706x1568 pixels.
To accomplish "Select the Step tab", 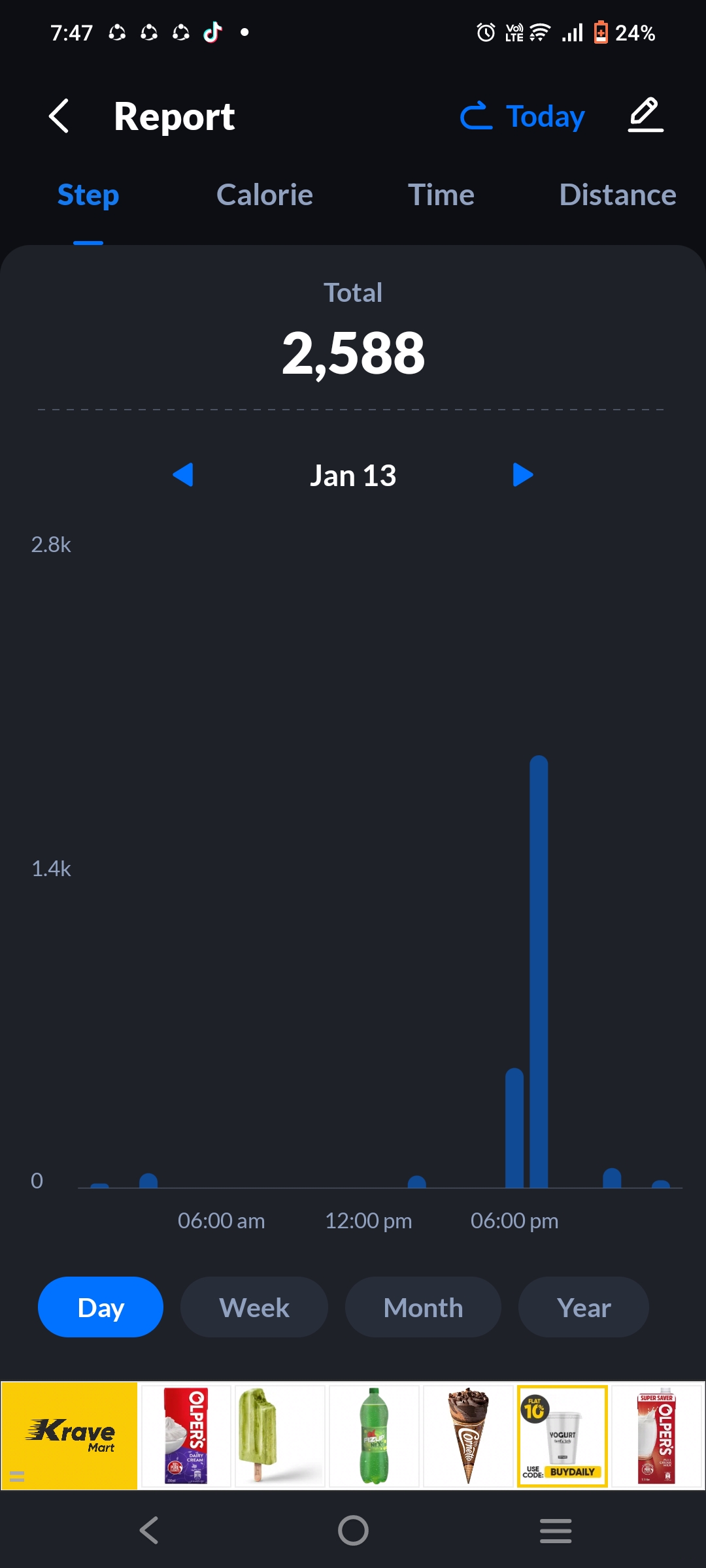I will coord(88,195).
